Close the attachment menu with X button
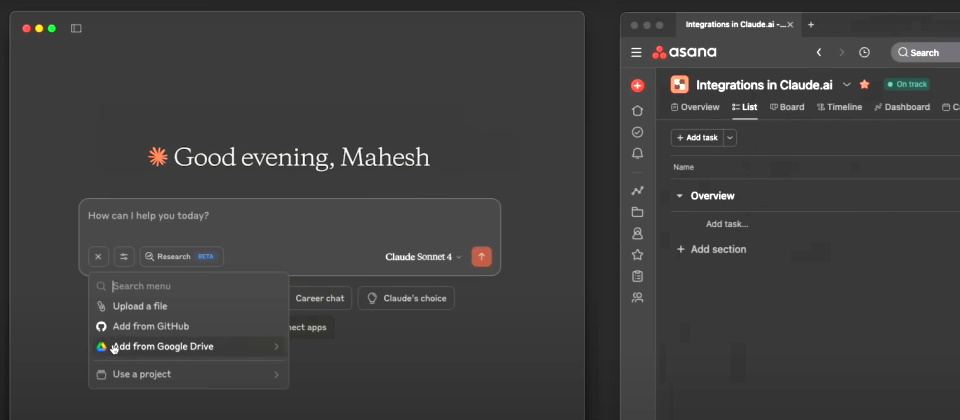 (98, 257)
